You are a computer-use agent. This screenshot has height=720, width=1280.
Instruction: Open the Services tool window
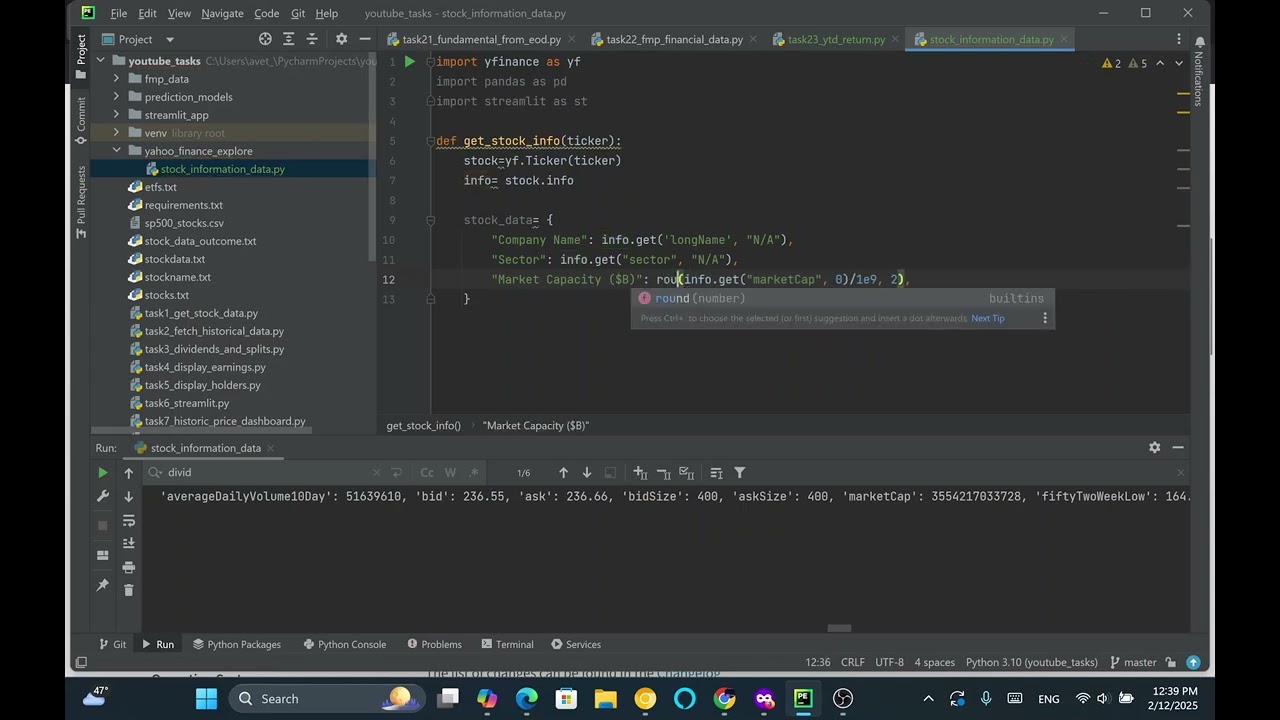point(575,645)
